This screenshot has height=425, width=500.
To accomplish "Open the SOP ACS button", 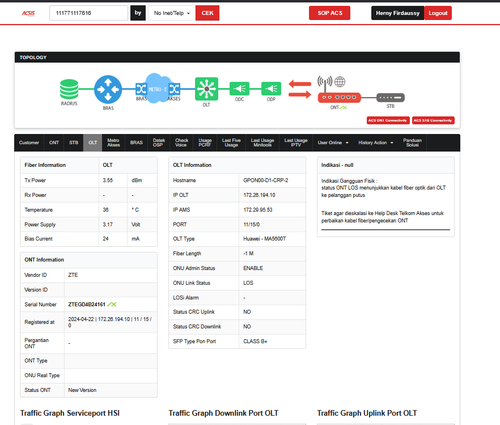I will [x=330, y=13].
